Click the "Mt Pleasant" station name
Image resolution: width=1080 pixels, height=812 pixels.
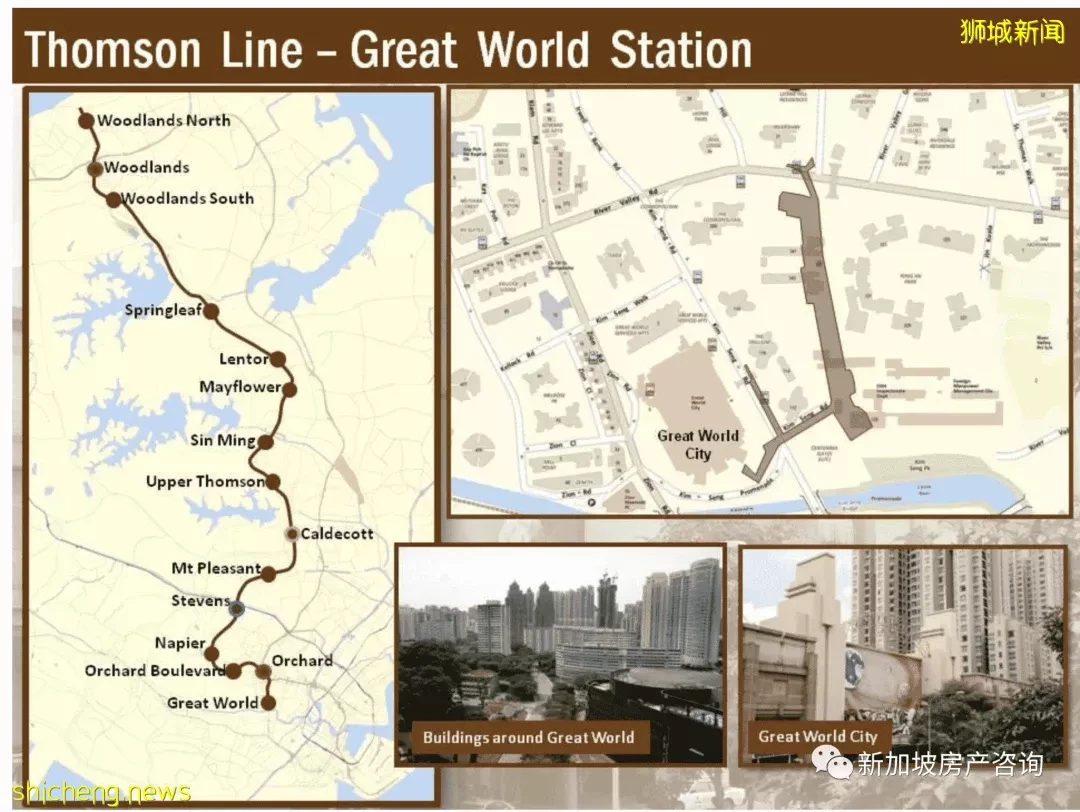point(216,569)
